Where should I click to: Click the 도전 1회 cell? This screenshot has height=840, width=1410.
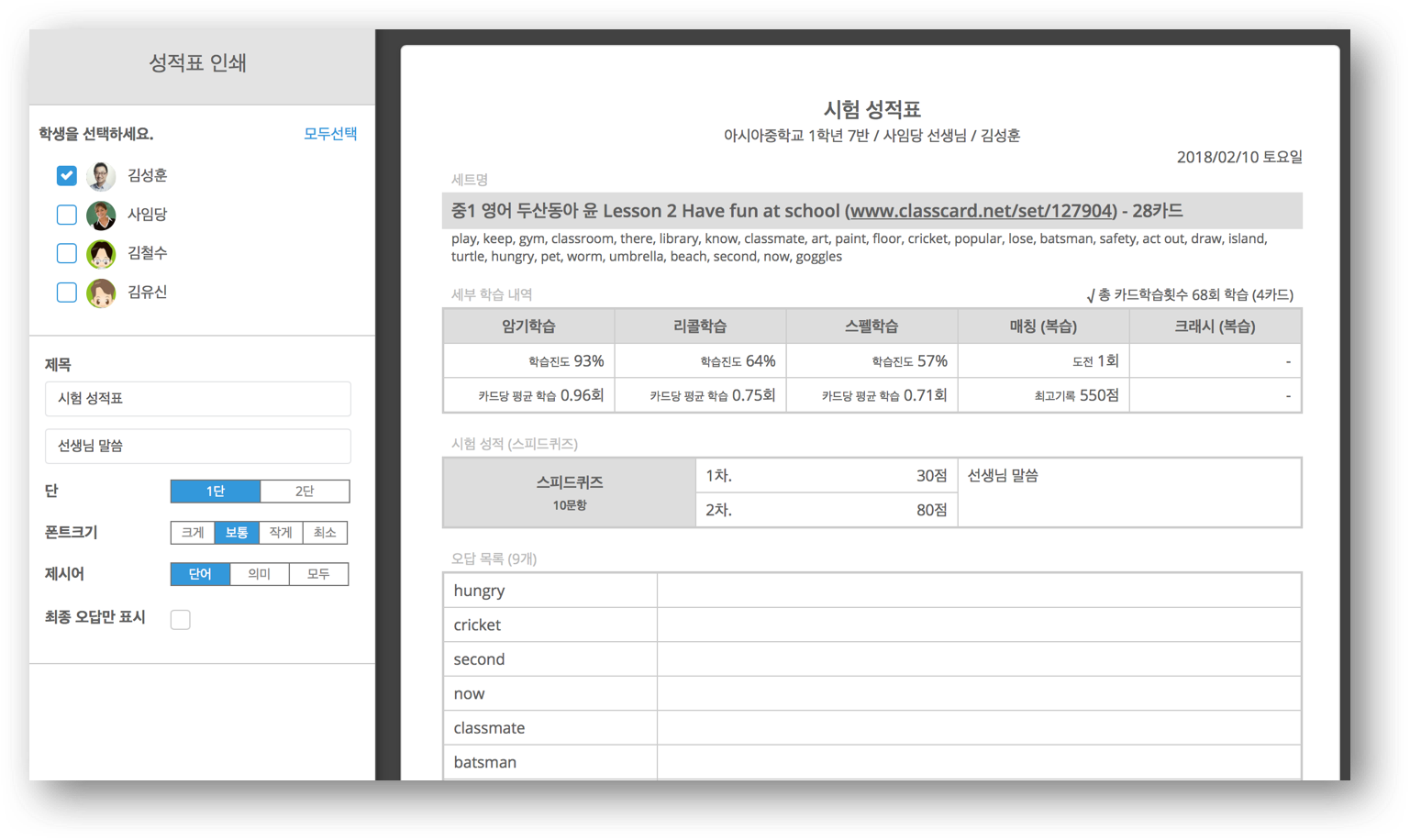coord(1043,361)
